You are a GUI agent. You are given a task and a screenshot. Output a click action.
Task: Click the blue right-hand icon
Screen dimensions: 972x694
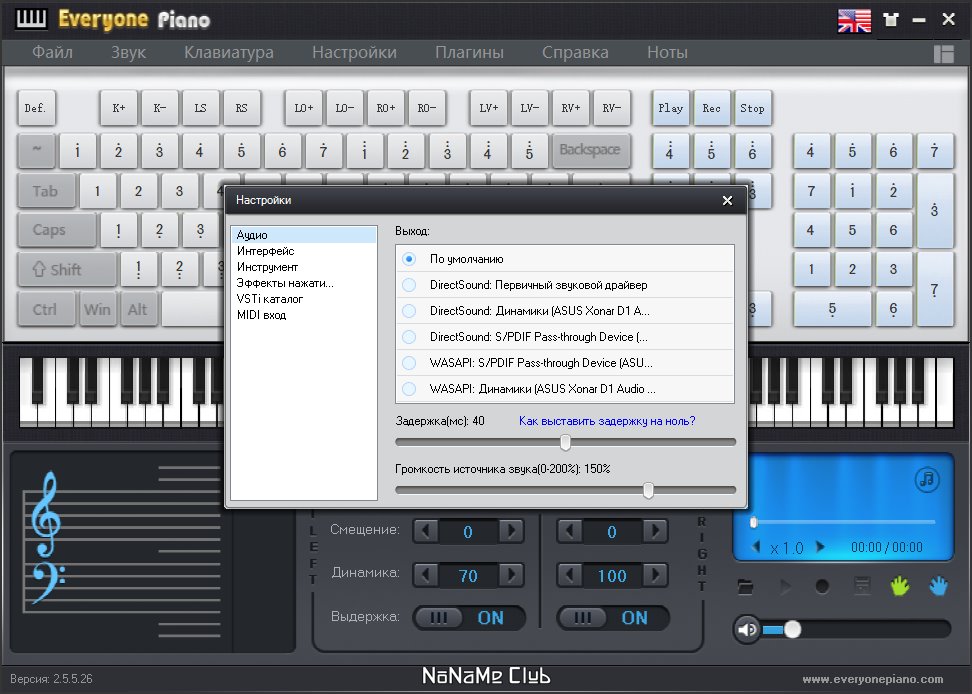[x=939, y=586]
